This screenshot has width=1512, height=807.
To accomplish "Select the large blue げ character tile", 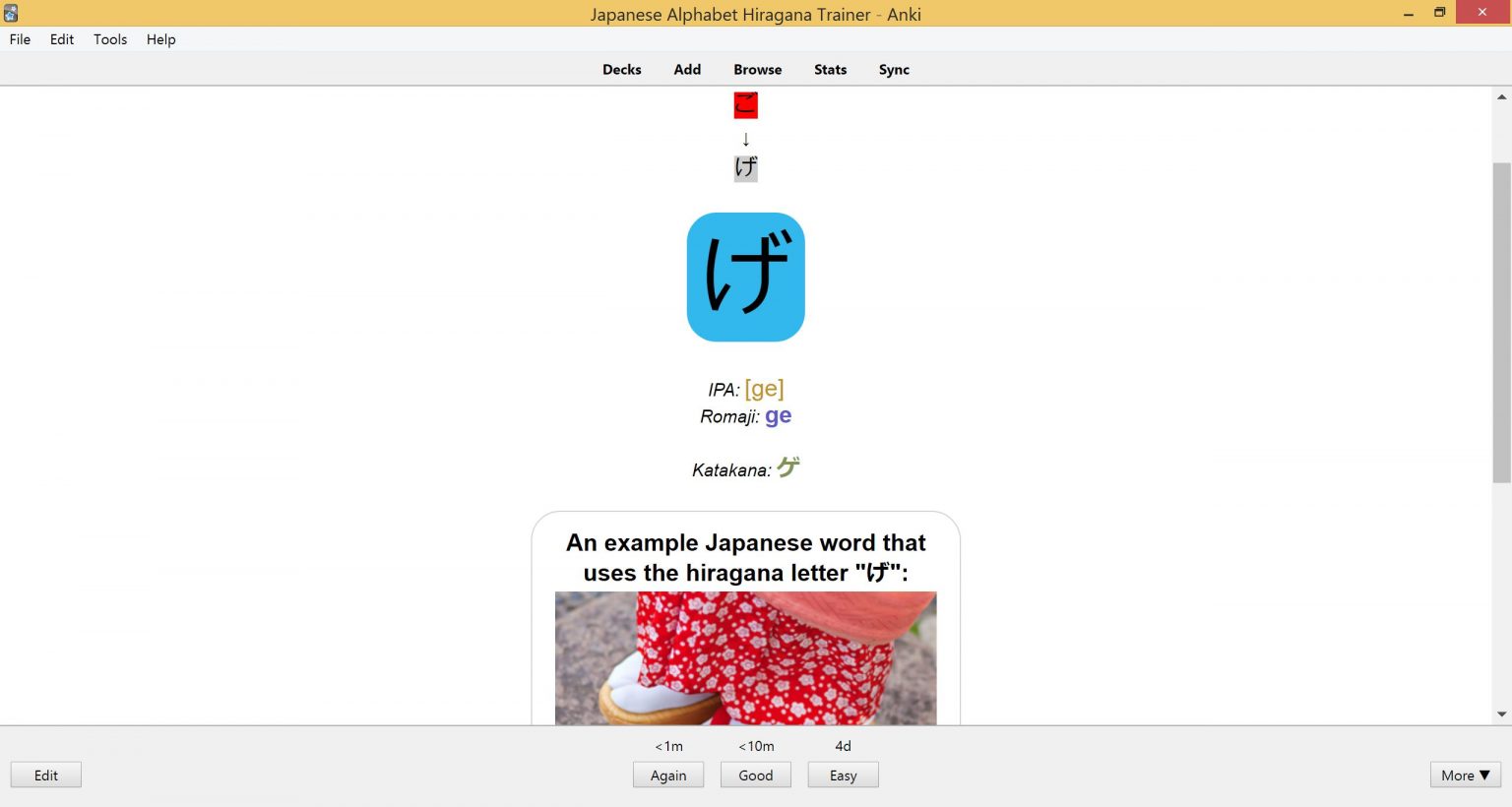I will pos(745,277).
